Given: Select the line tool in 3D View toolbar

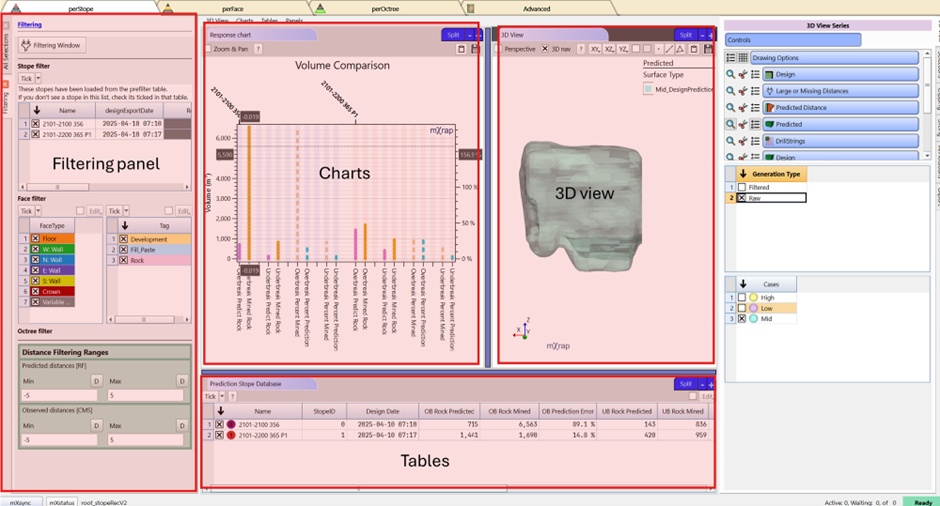Looking at the screenshot, I should tap(669, 49).
